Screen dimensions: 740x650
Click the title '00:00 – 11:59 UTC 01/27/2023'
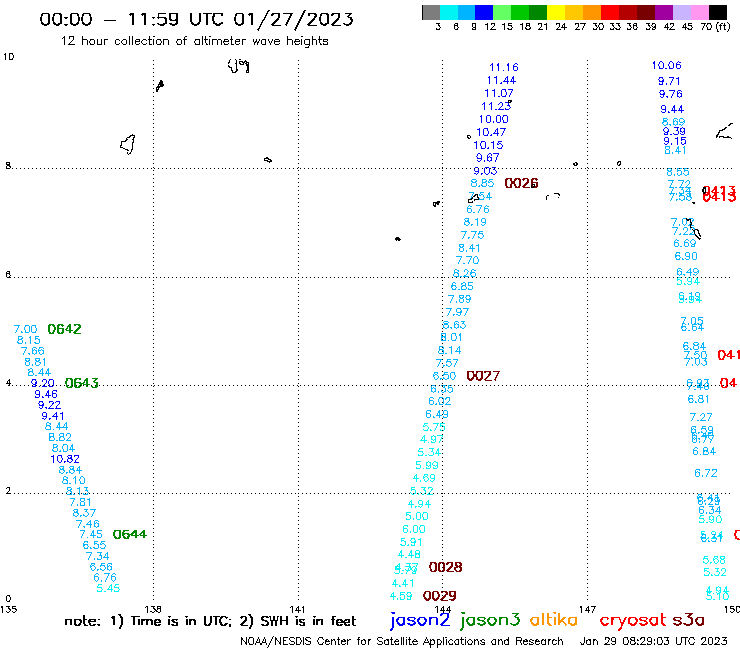click(196, 19)
